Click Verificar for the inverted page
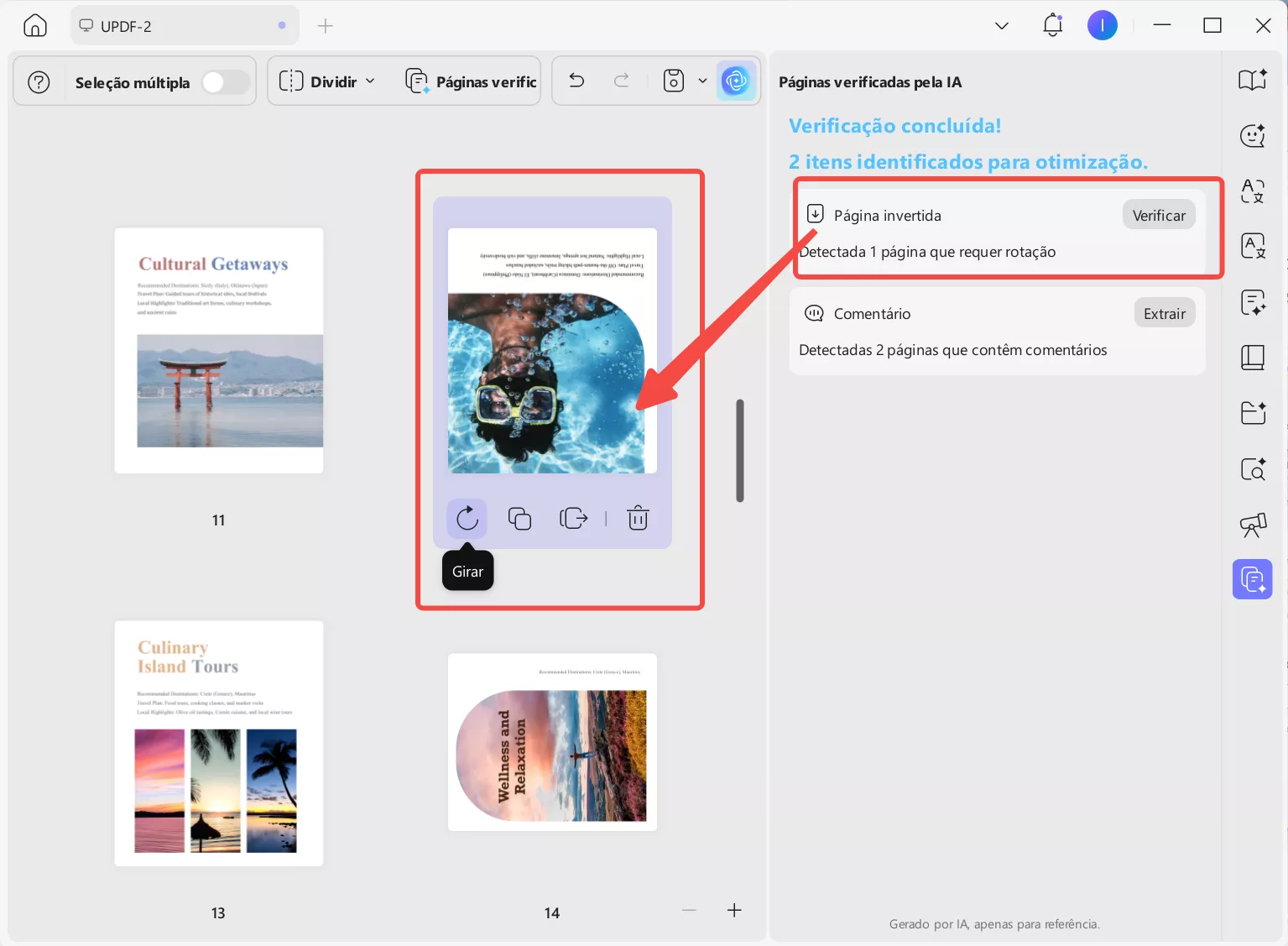Viewport: 1288px width, 946px height. [1159, 216]
